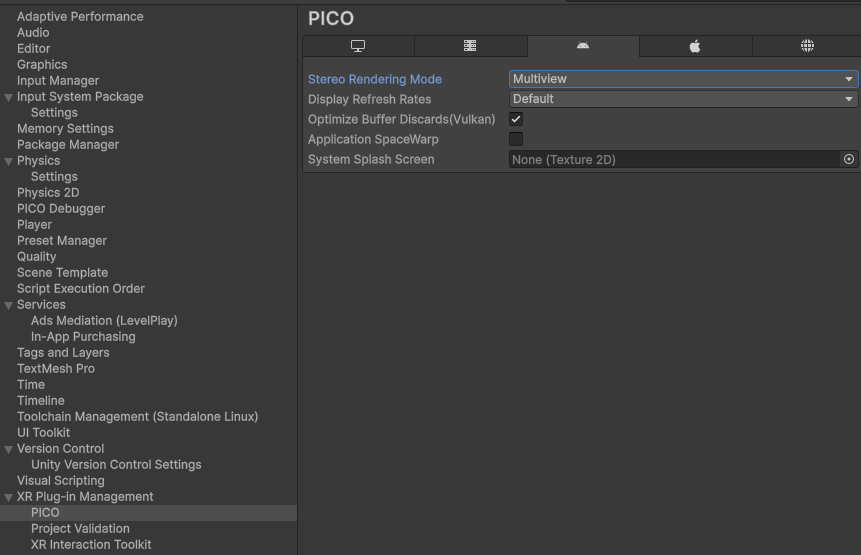Image resolution: width=861 pixels, height=555 pixels.
Task: Open Audio settings
Action: pos(33,32)
